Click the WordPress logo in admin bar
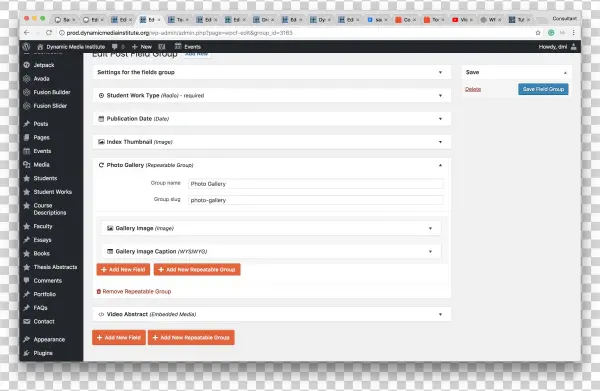 coord(26,47)
